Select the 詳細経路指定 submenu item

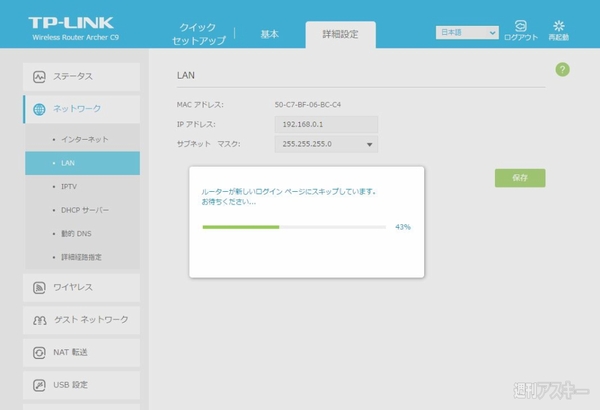click(82, 257)
